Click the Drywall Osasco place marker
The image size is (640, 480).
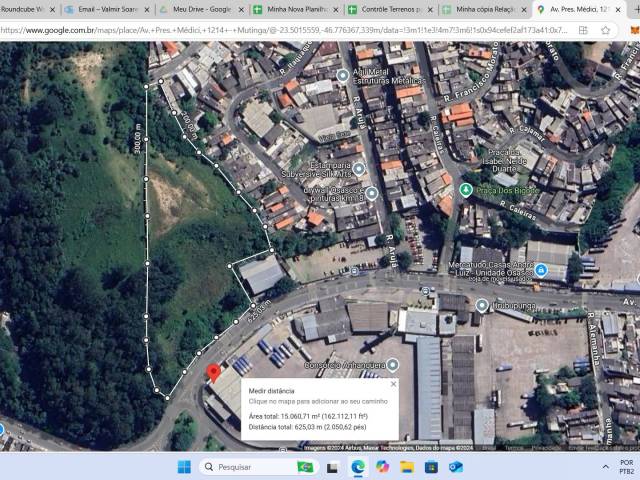[x=371, y=193]
